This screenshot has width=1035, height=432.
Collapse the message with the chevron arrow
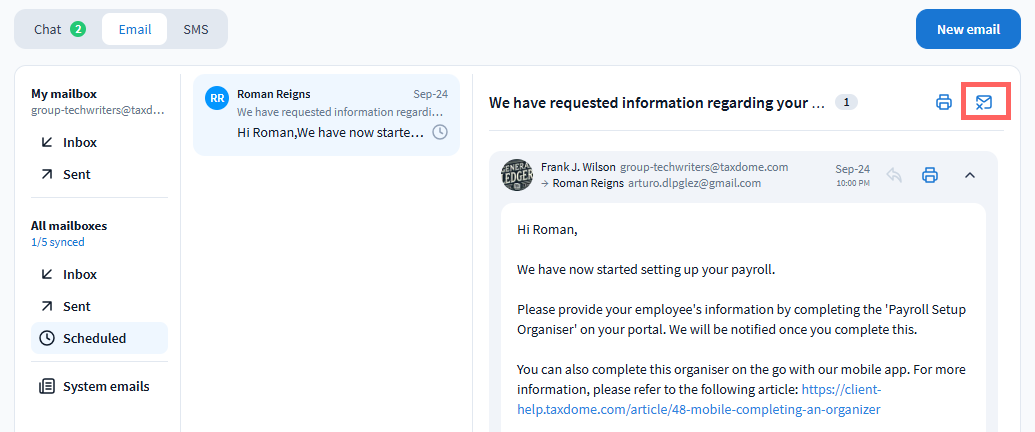point(969,175)
